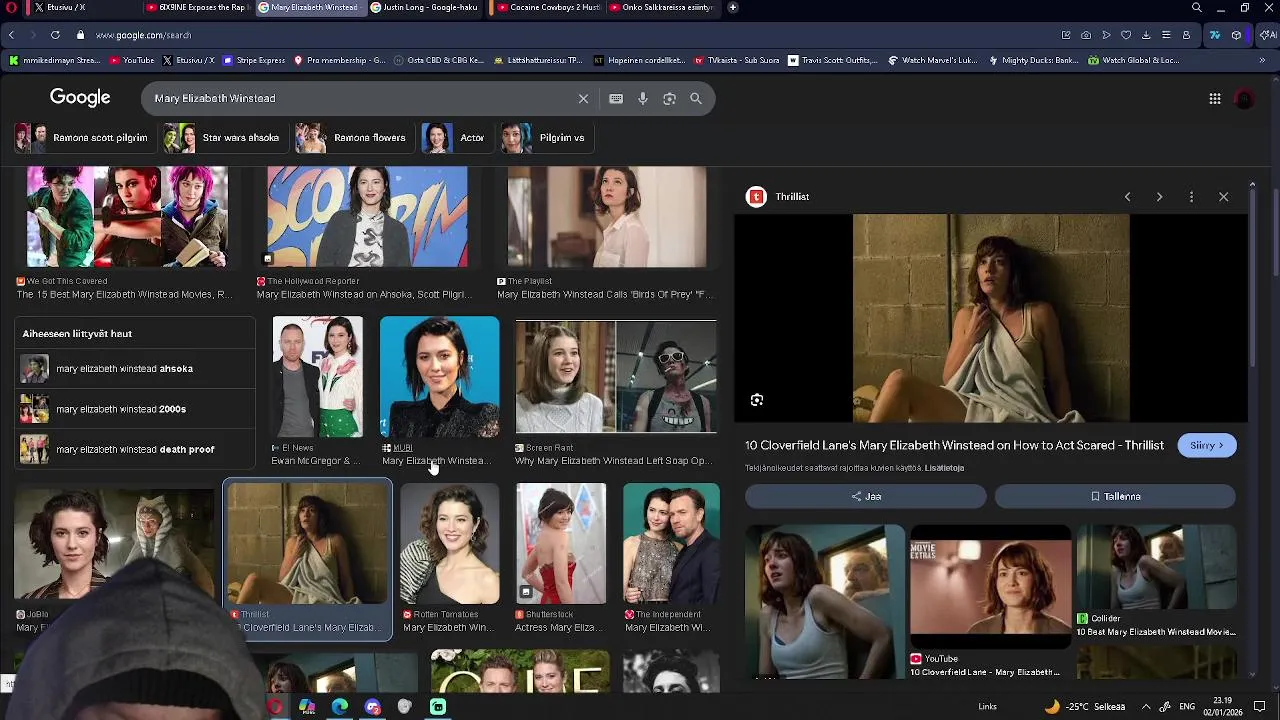
Task: Click the Siirry visit button
Action: (1207, 446)
